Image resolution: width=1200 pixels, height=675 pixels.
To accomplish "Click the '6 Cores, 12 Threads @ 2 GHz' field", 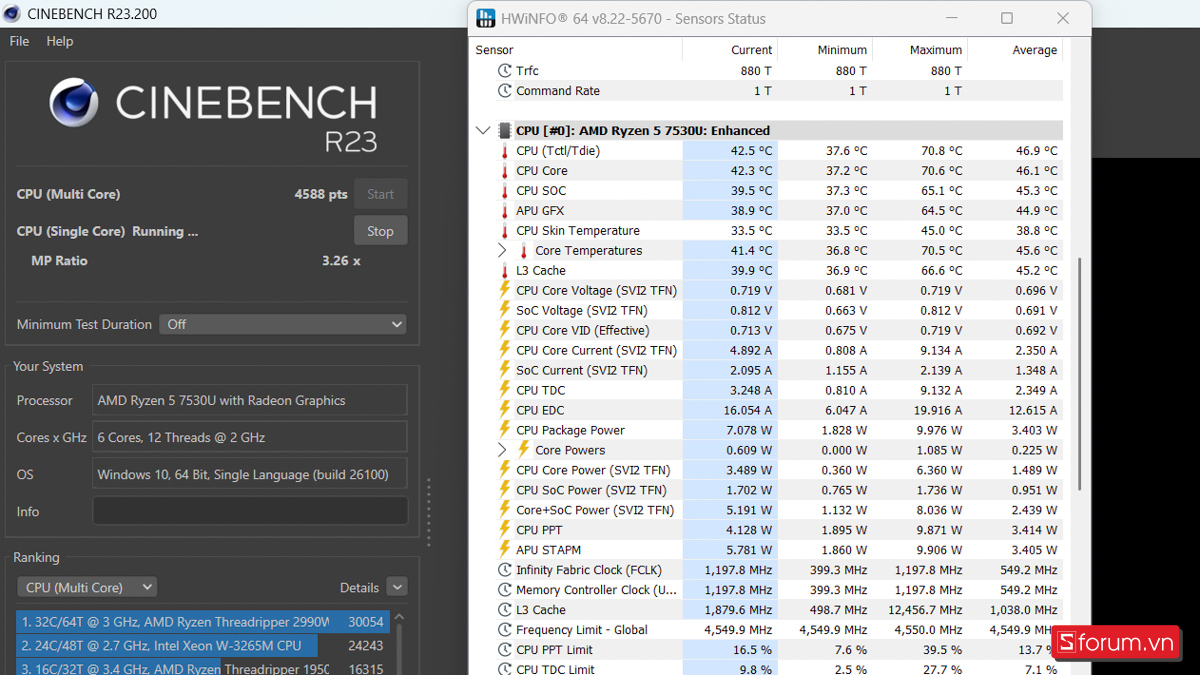I will click(250, 437).
